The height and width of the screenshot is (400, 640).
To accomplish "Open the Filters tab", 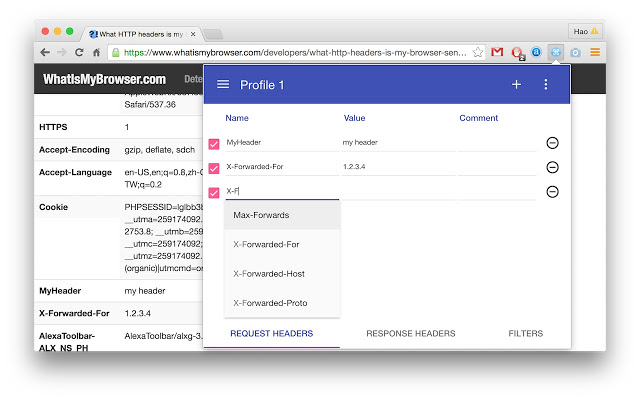I will coord(526,333).
